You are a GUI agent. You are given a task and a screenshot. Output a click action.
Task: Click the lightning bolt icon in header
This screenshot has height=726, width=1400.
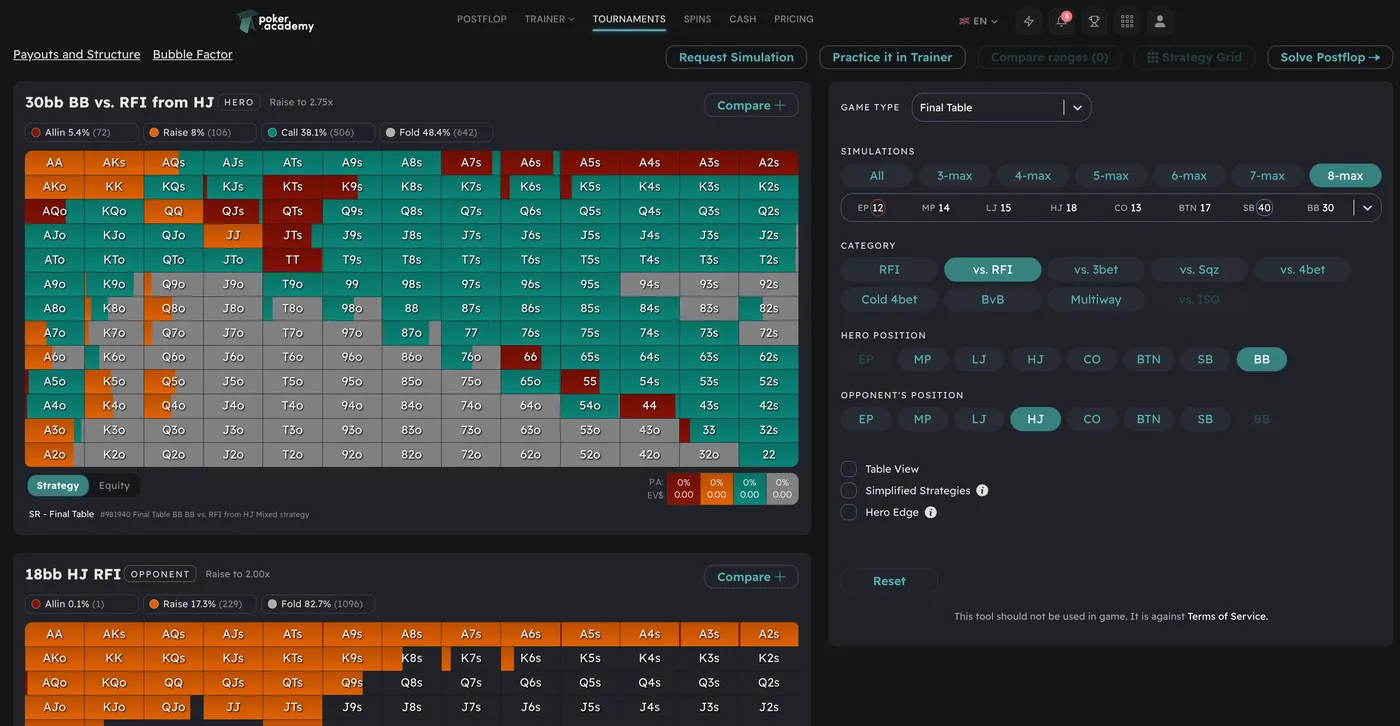pyautogui.click(x=1028, y=21)
